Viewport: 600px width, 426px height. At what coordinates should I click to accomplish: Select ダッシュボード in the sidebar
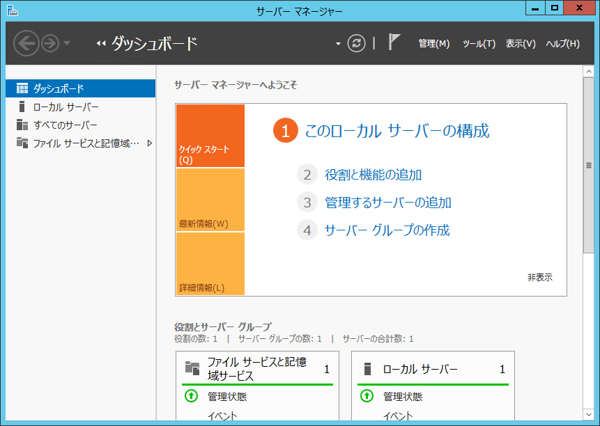[81, 88]
